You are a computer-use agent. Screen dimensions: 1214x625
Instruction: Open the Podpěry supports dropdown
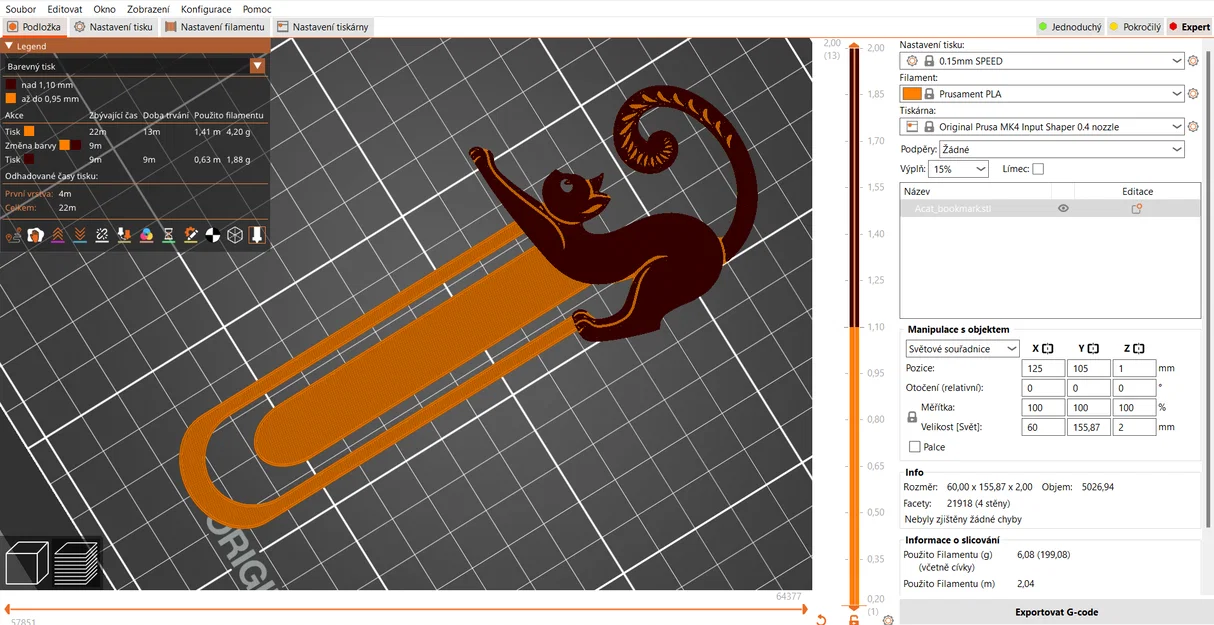coord(1062,149)
